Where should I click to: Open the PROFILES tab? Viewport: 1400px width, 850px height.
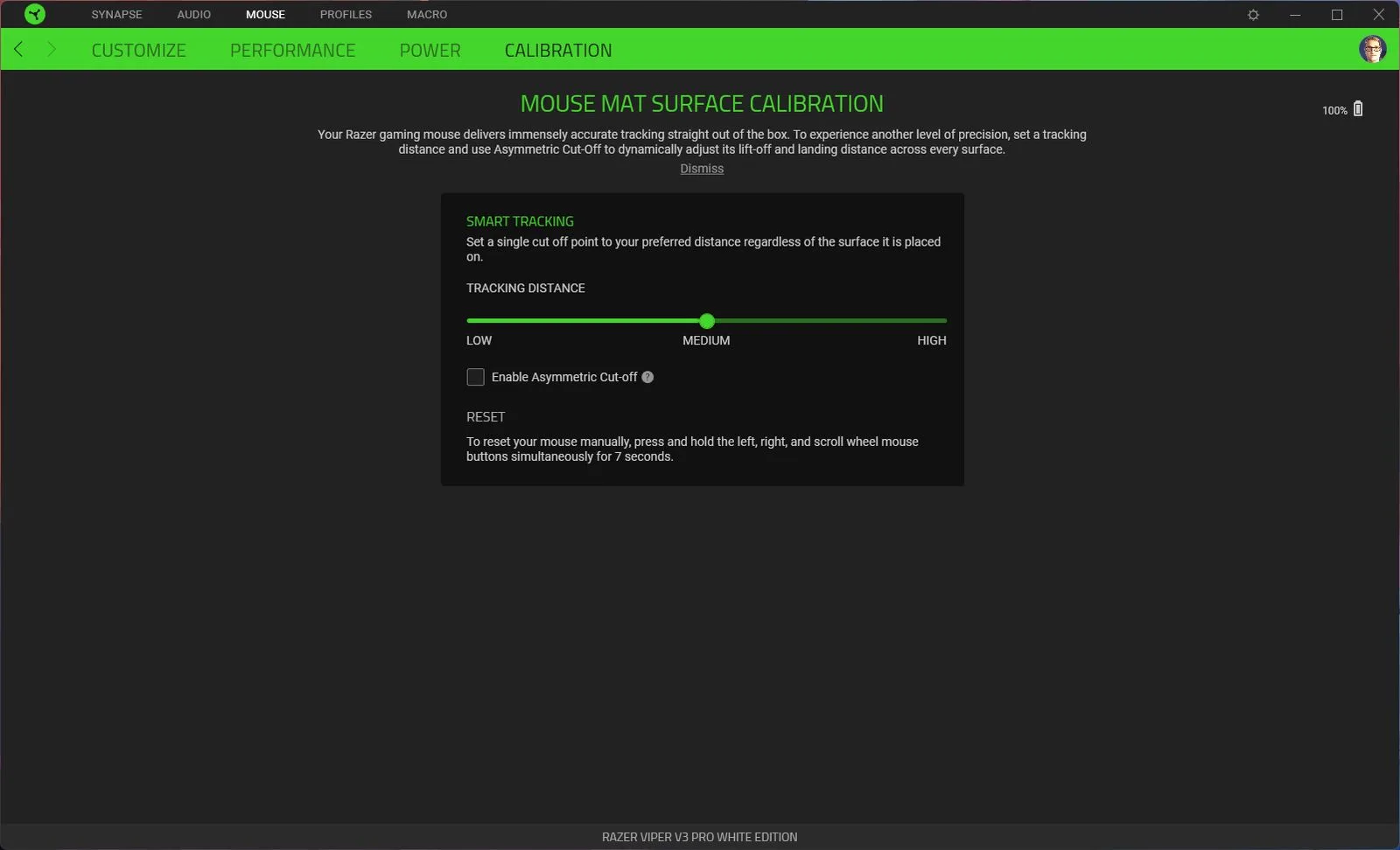[346, 15]
